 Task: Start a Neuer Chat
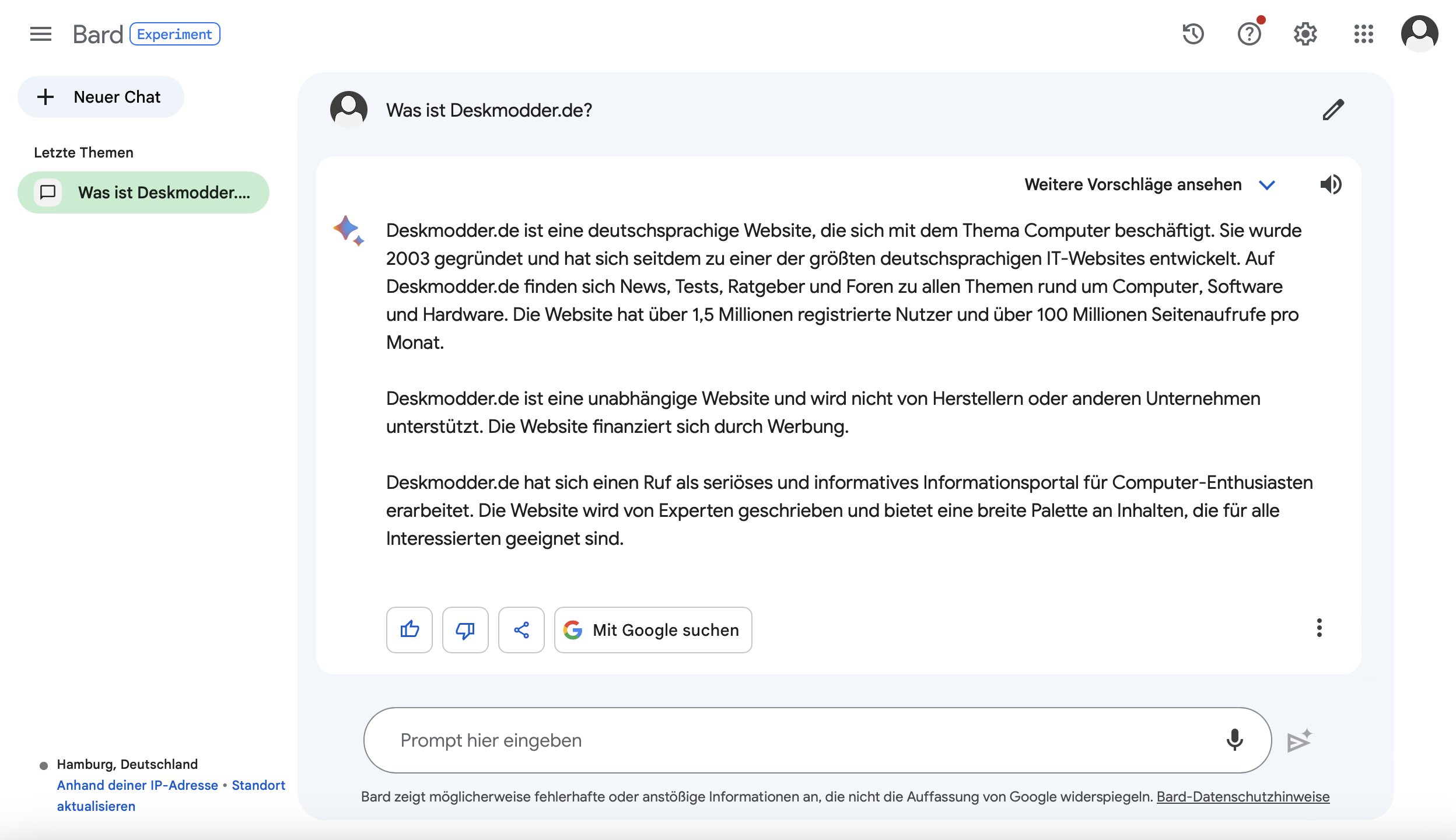(x=101, y=97)
